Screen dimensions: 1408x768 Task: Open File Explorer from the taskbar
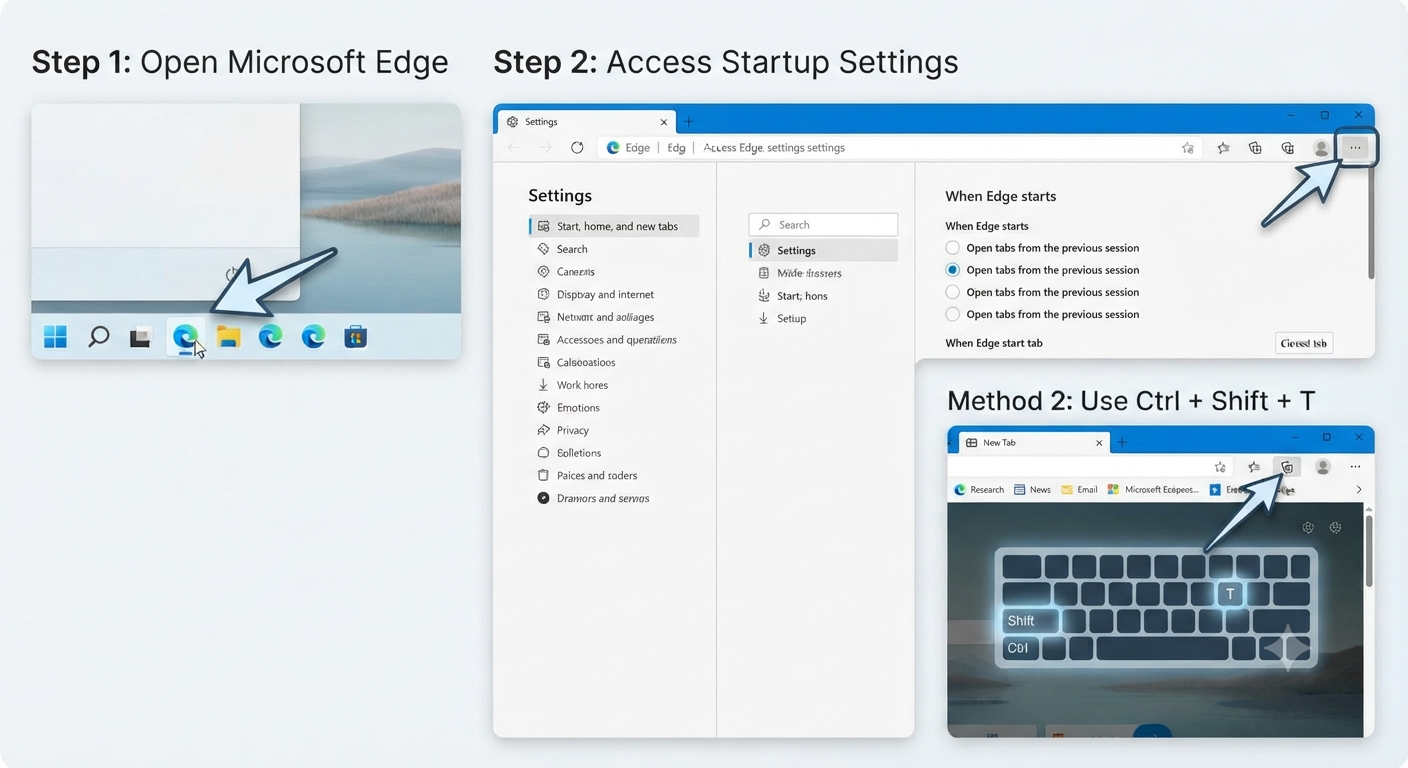228,337
